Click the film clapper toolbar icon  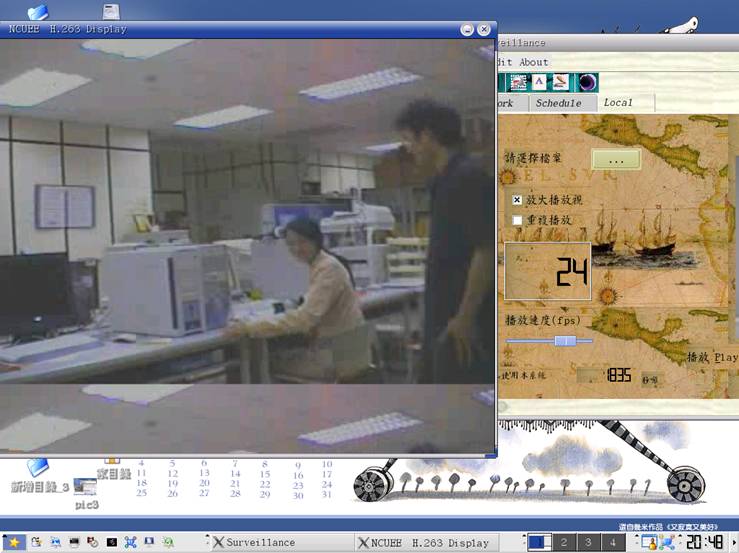pos(518,83)
